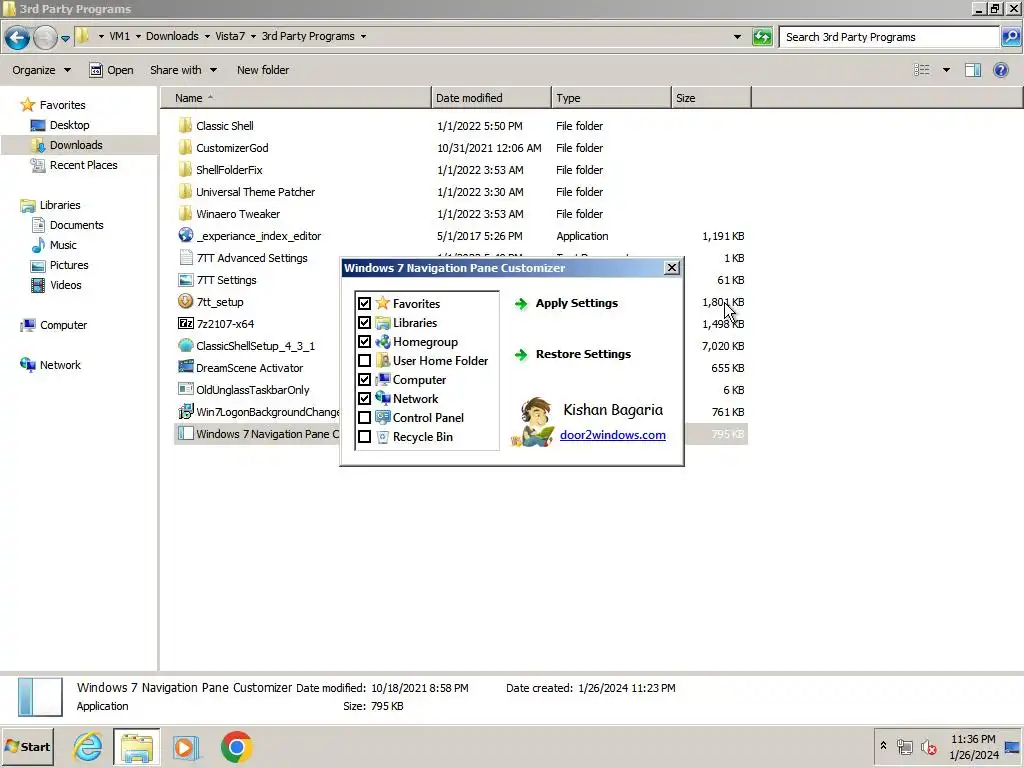Select the 7tt_setup installer icon
The width and height of the screenshot is (1024, 768).
point(185,301)
